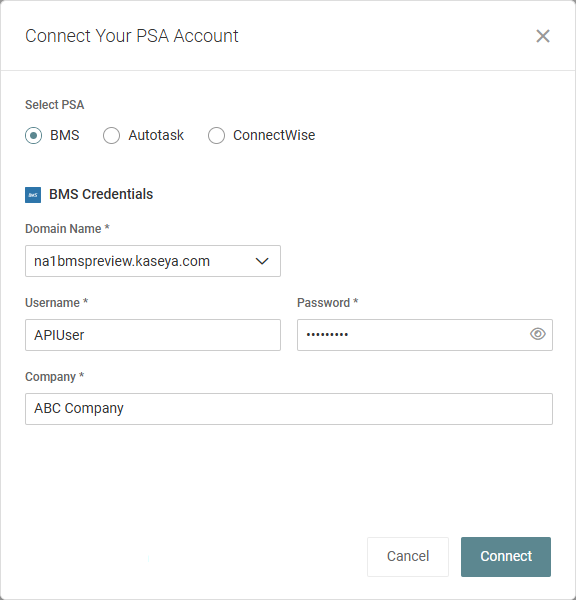Select the BMS radio button
The image size is (576, 600).
click(x=34, y=135)
